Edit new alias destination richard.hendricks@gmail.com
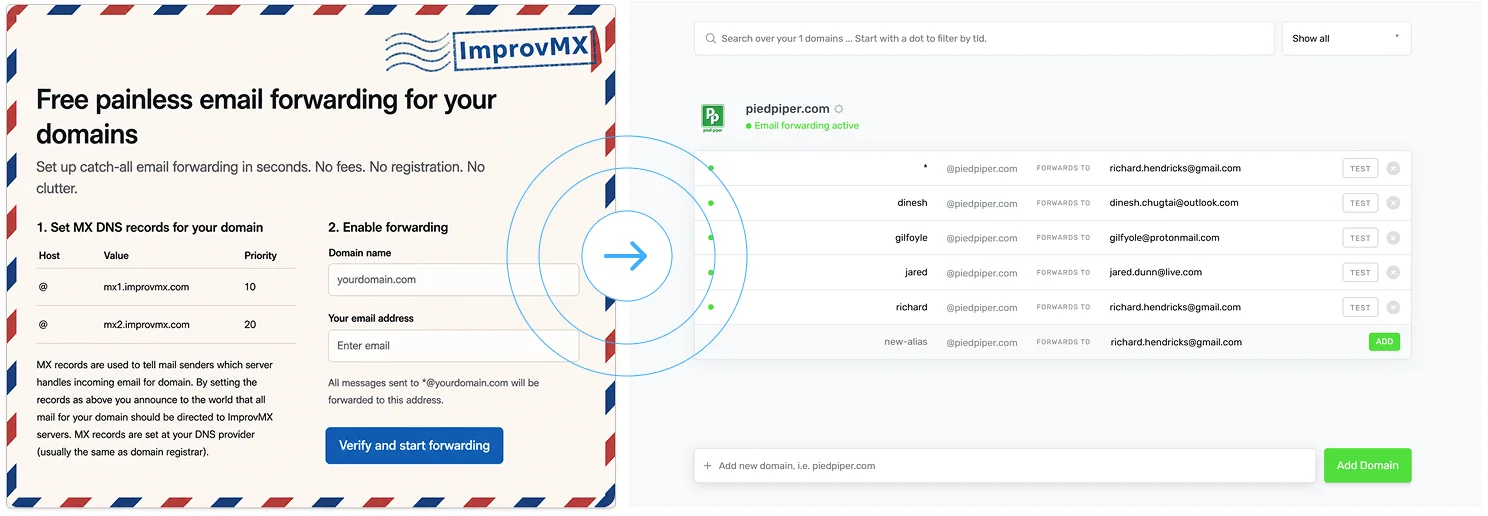 point(1176,342)
